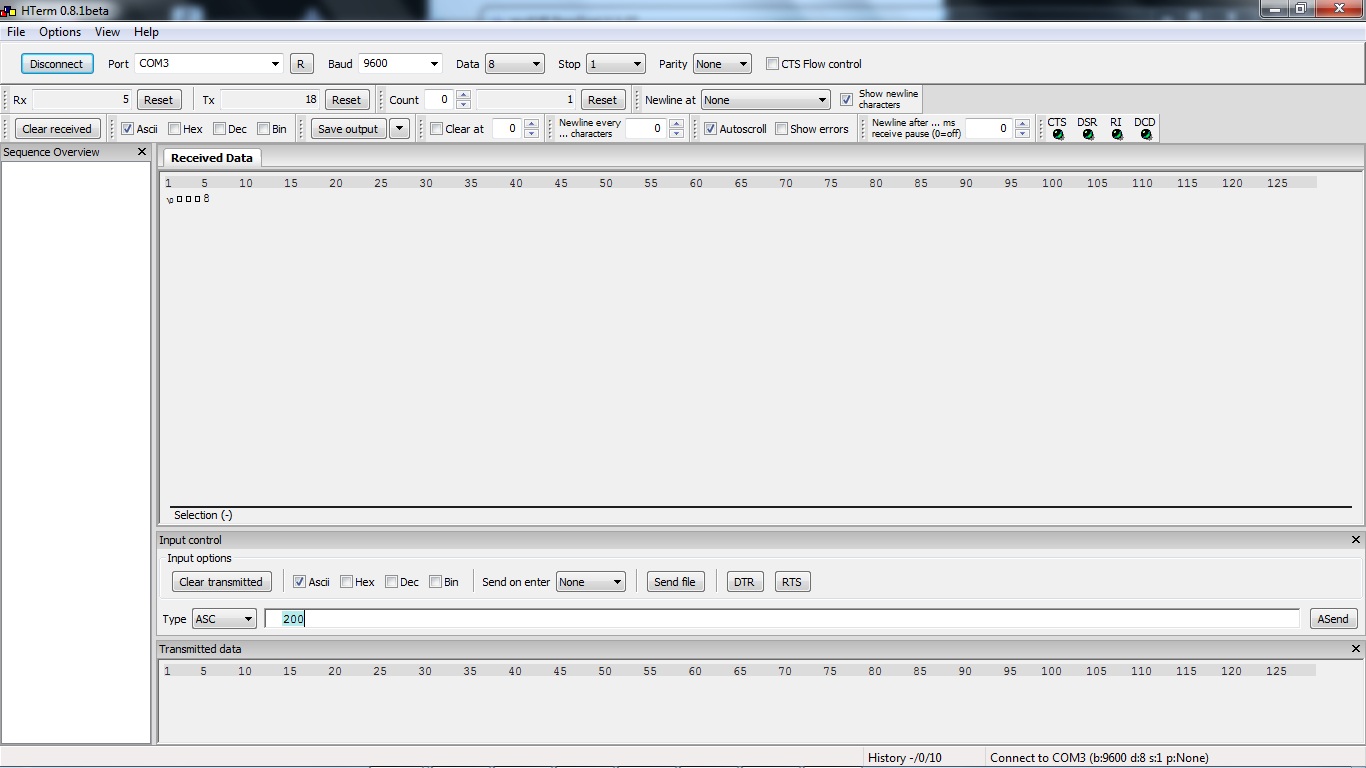Enable Show errors checkbox
This screenshot has height=768, width=1366.
pos(781,129)
